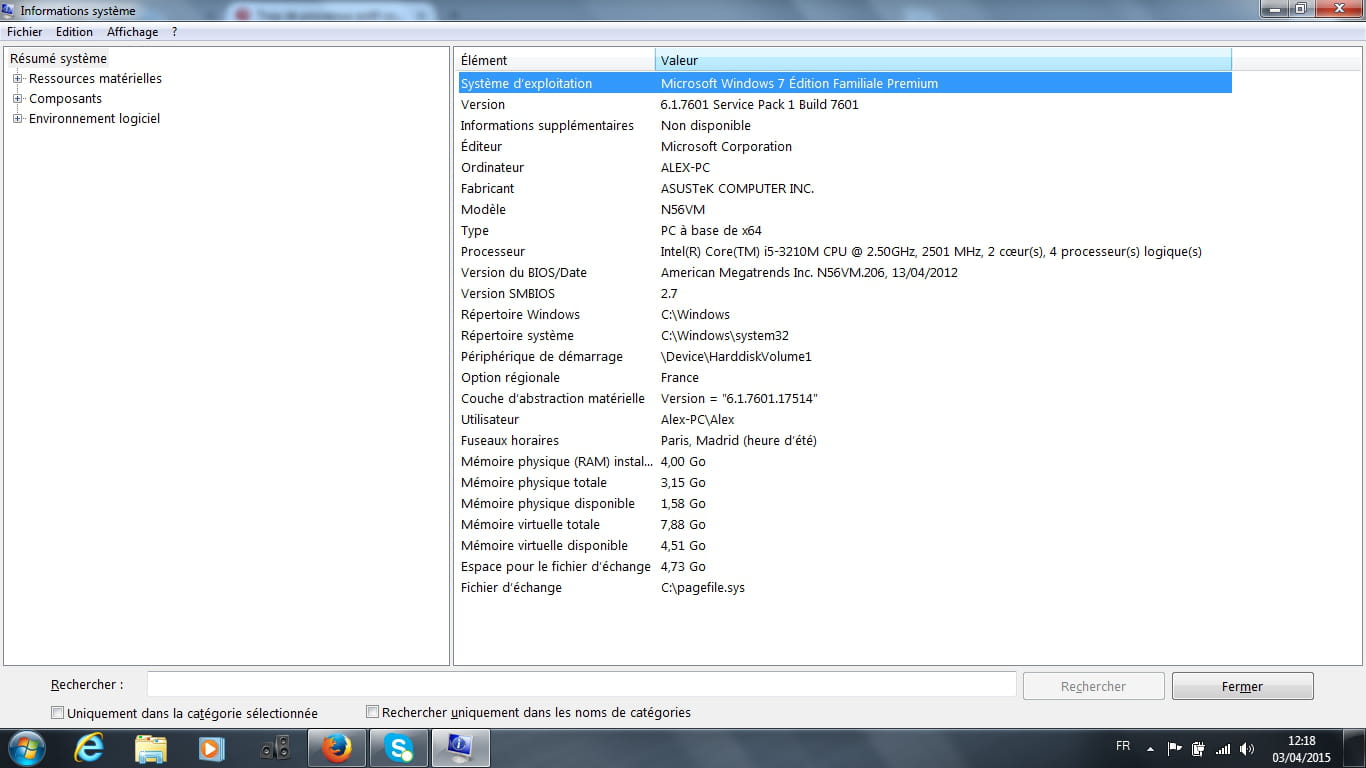Select the Mémoire virtuelle disponible row
Image resolution: width=1366 pixels, height=768 pixels.
pyautogui.click(x=844, y=545)
